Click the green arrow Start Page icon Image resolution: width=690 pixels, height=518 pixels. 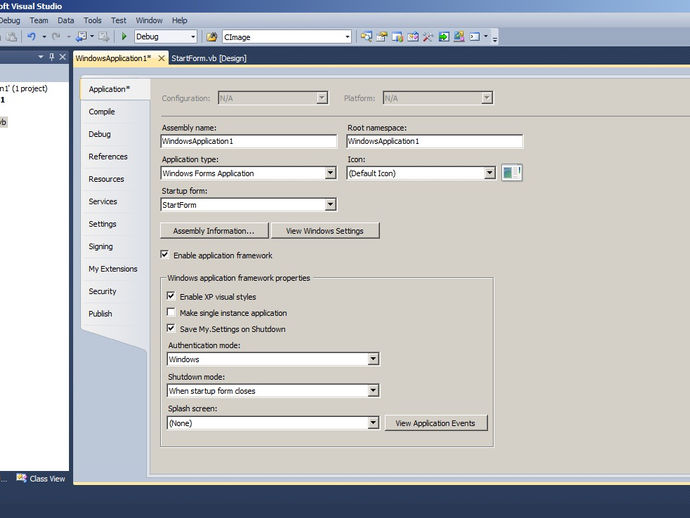coord(444,37)
